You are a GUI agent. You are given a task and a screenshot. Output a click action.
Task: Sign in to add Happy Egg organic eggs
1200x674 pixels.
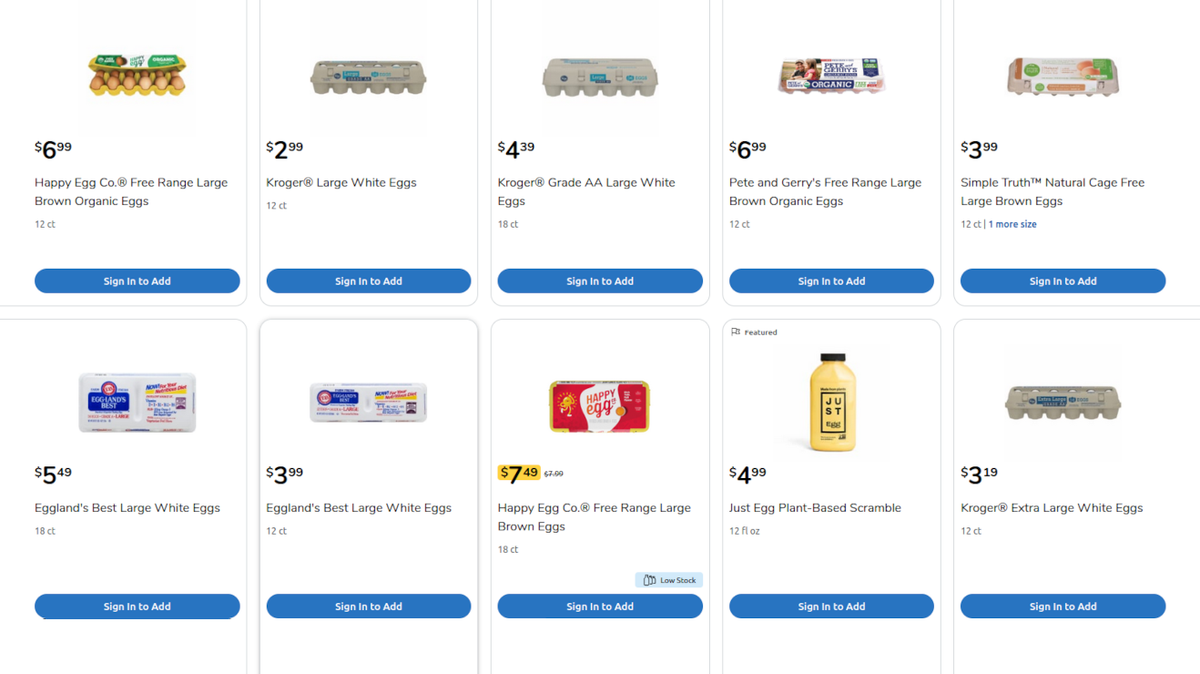pos(137,281)
